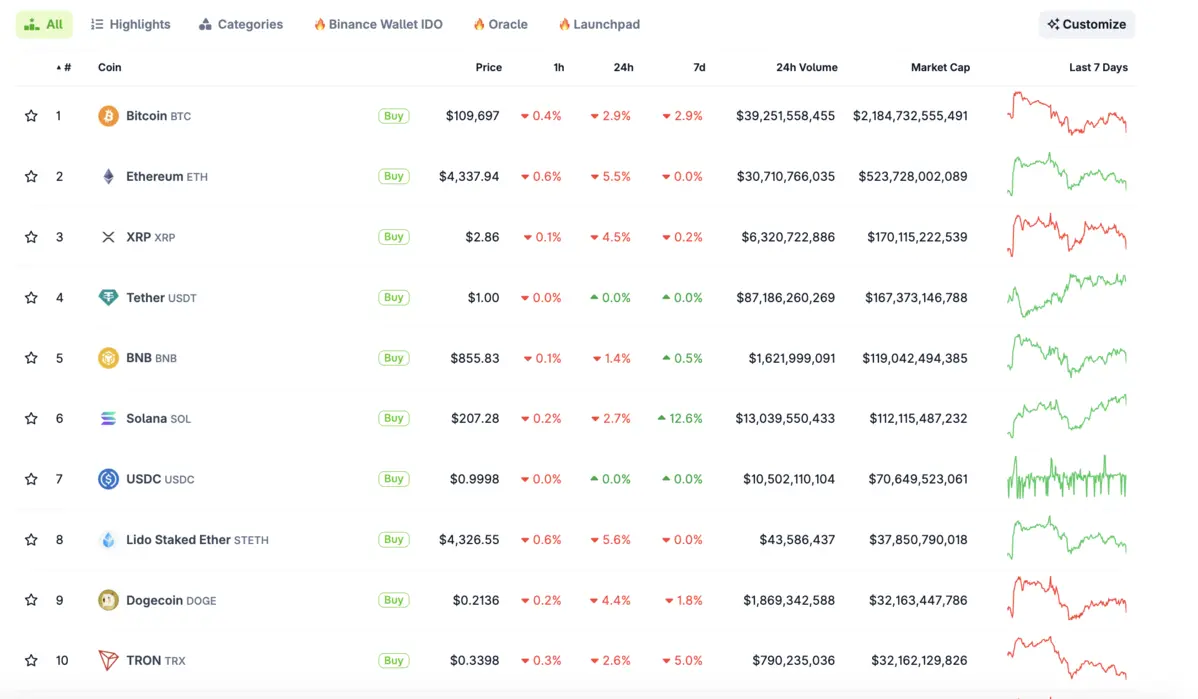Viewport: 1198px width, 699px height.
Task: Click the TRON logo icon
Action: coord(108,661)
